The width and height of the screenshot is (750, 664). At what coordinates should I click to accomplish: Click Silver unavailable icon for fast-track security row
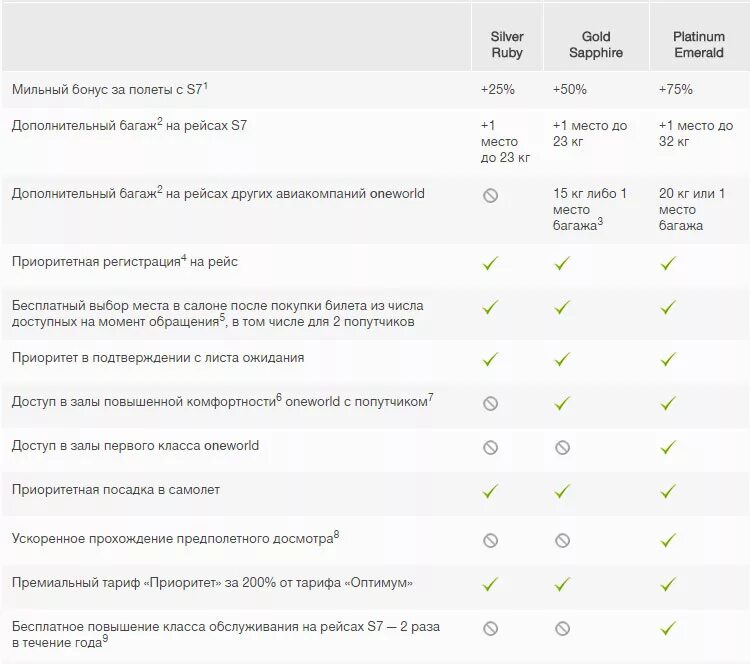(x=490, y=540)
